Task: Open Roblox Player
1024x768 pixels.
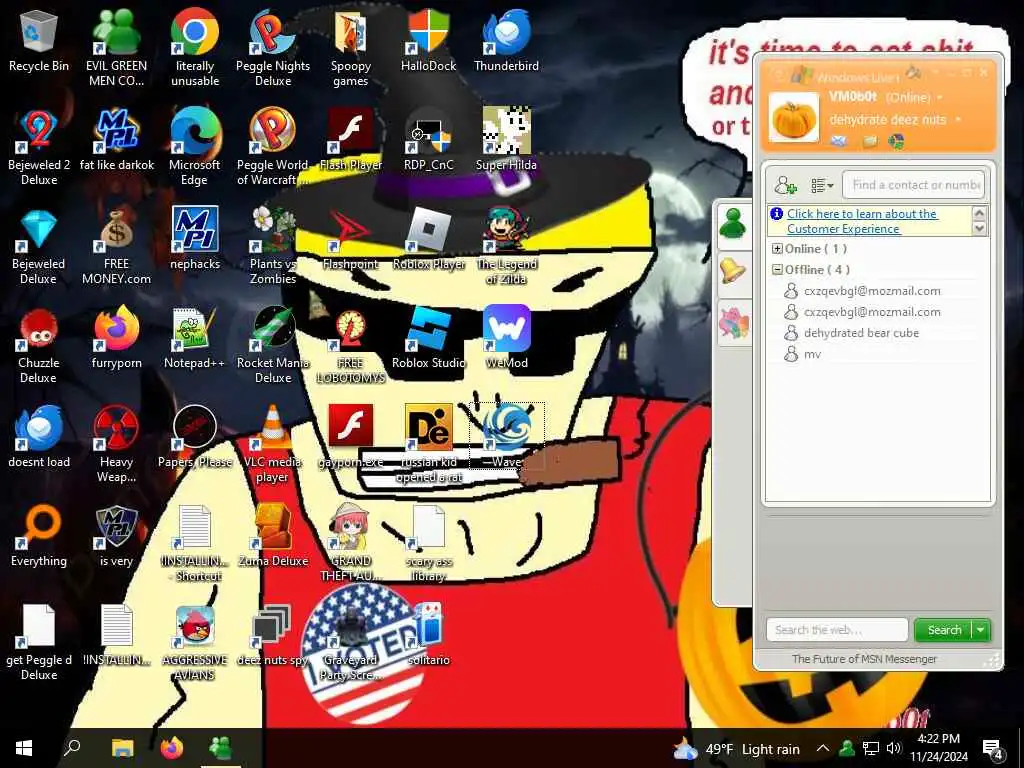Action: pyautogui.click(x=428, y=239)
